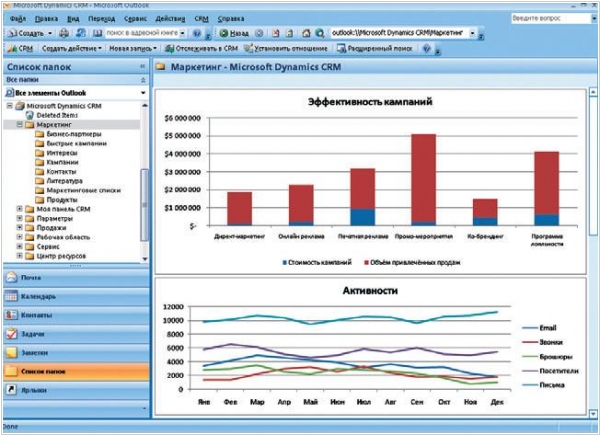
Task: Click the Refresh page icon
Action: click(x=290, y=33)
